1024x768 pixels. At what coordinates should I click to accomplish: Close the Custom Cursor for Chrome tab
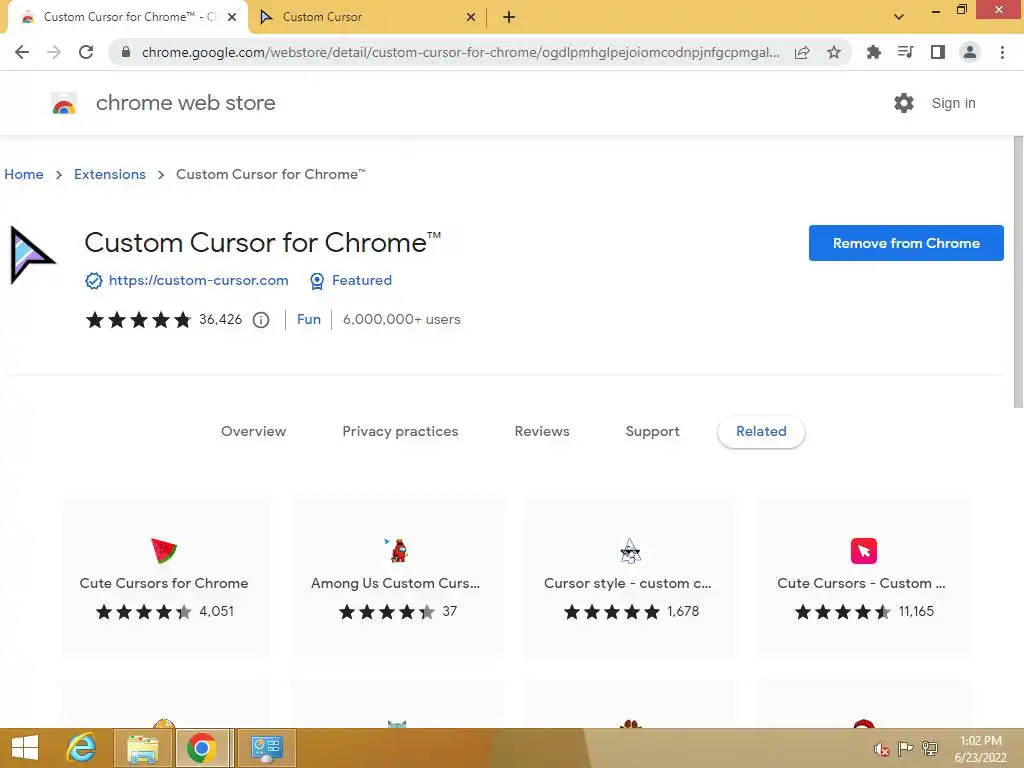tap(232, 17)
